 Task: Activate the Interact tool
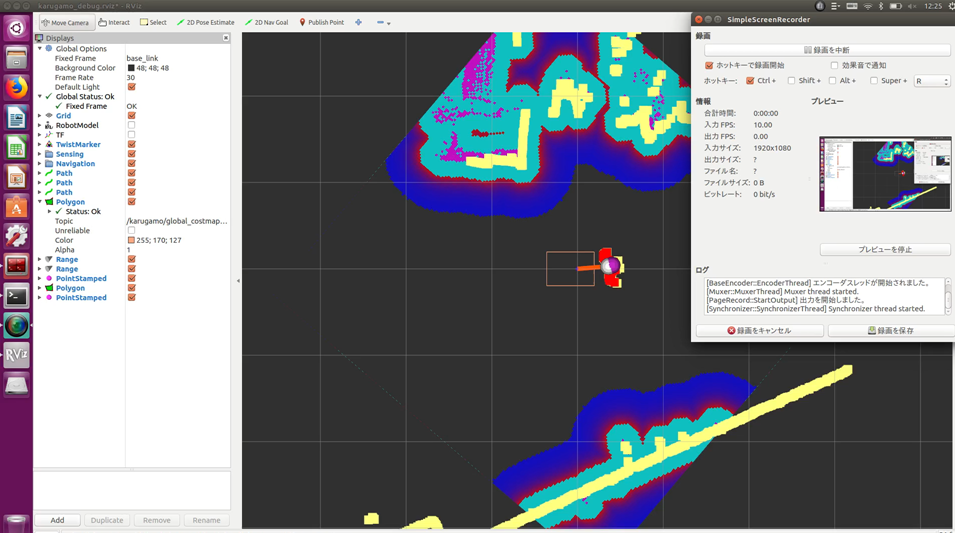click(114, 23)
